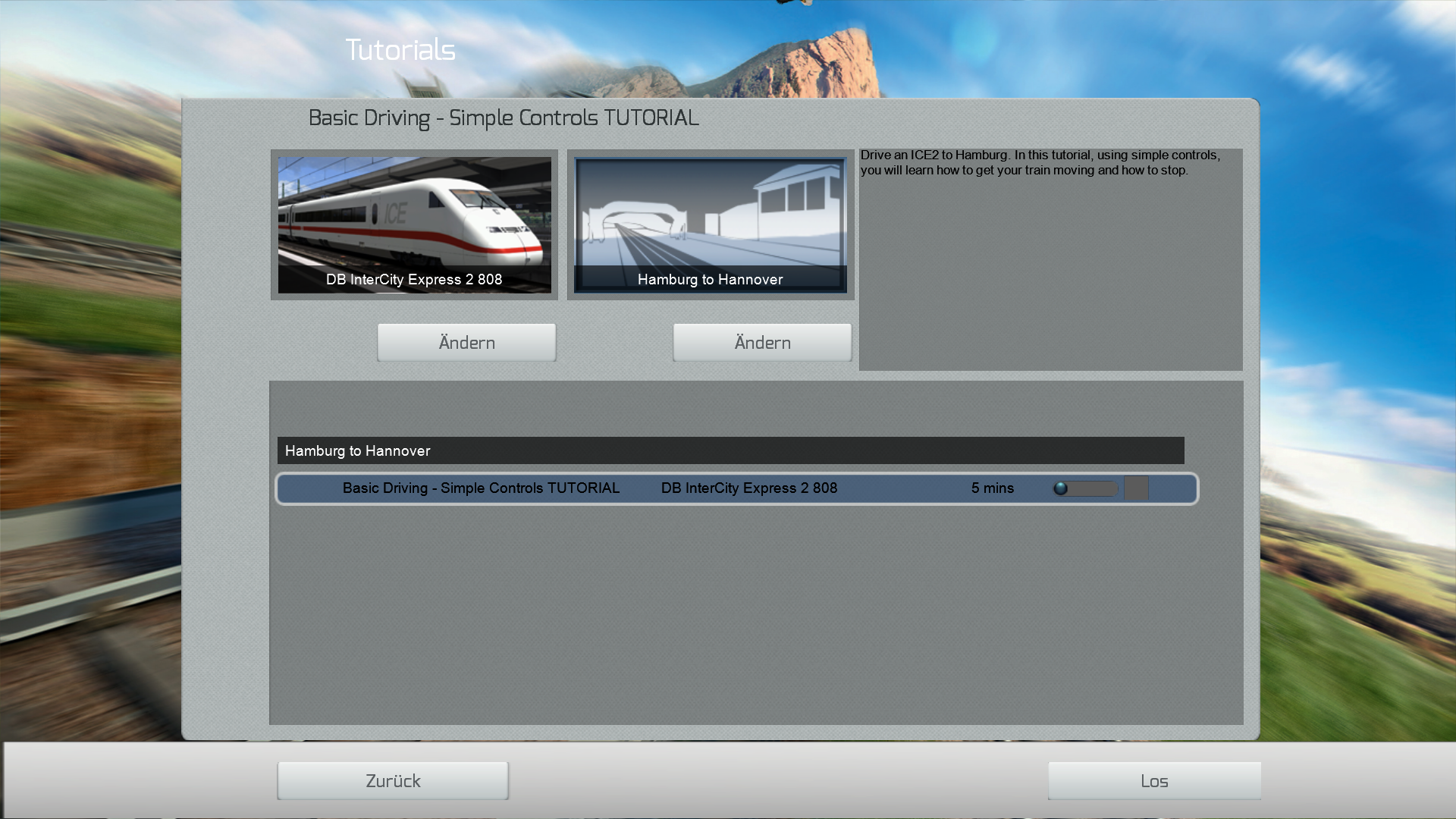
Task: Click the ICE logo on the train picture
Action: point(395,213)
